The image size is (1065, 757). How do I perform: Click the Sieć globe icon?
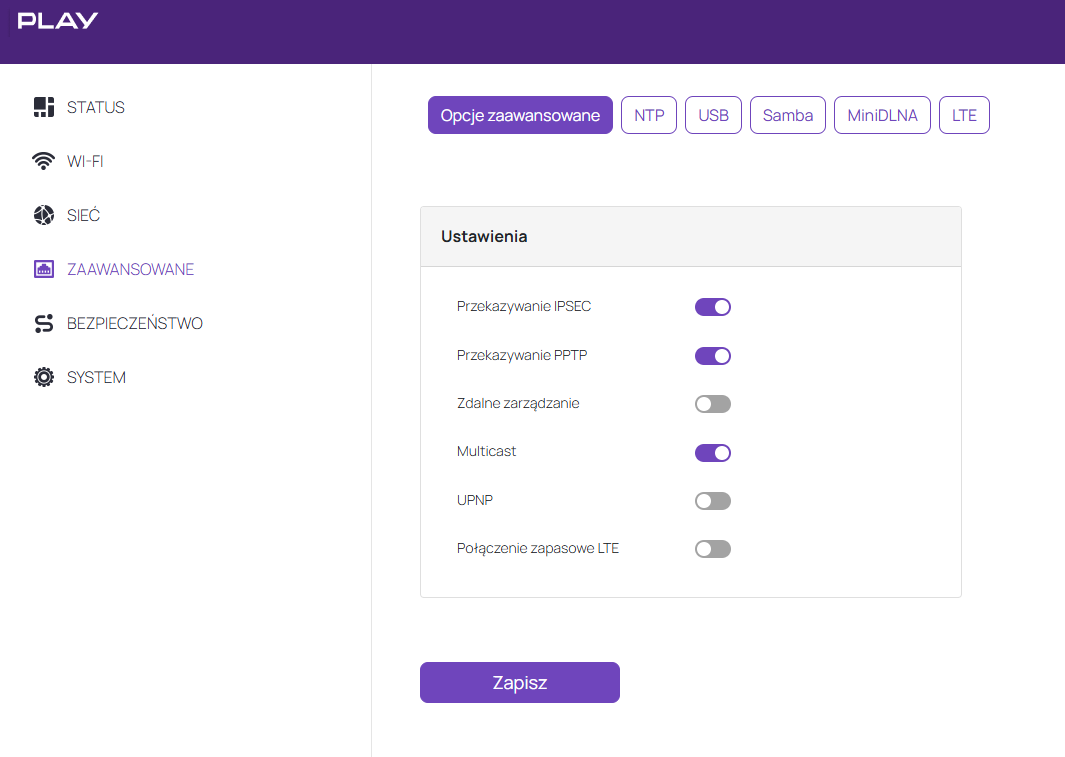coord(43,215)
